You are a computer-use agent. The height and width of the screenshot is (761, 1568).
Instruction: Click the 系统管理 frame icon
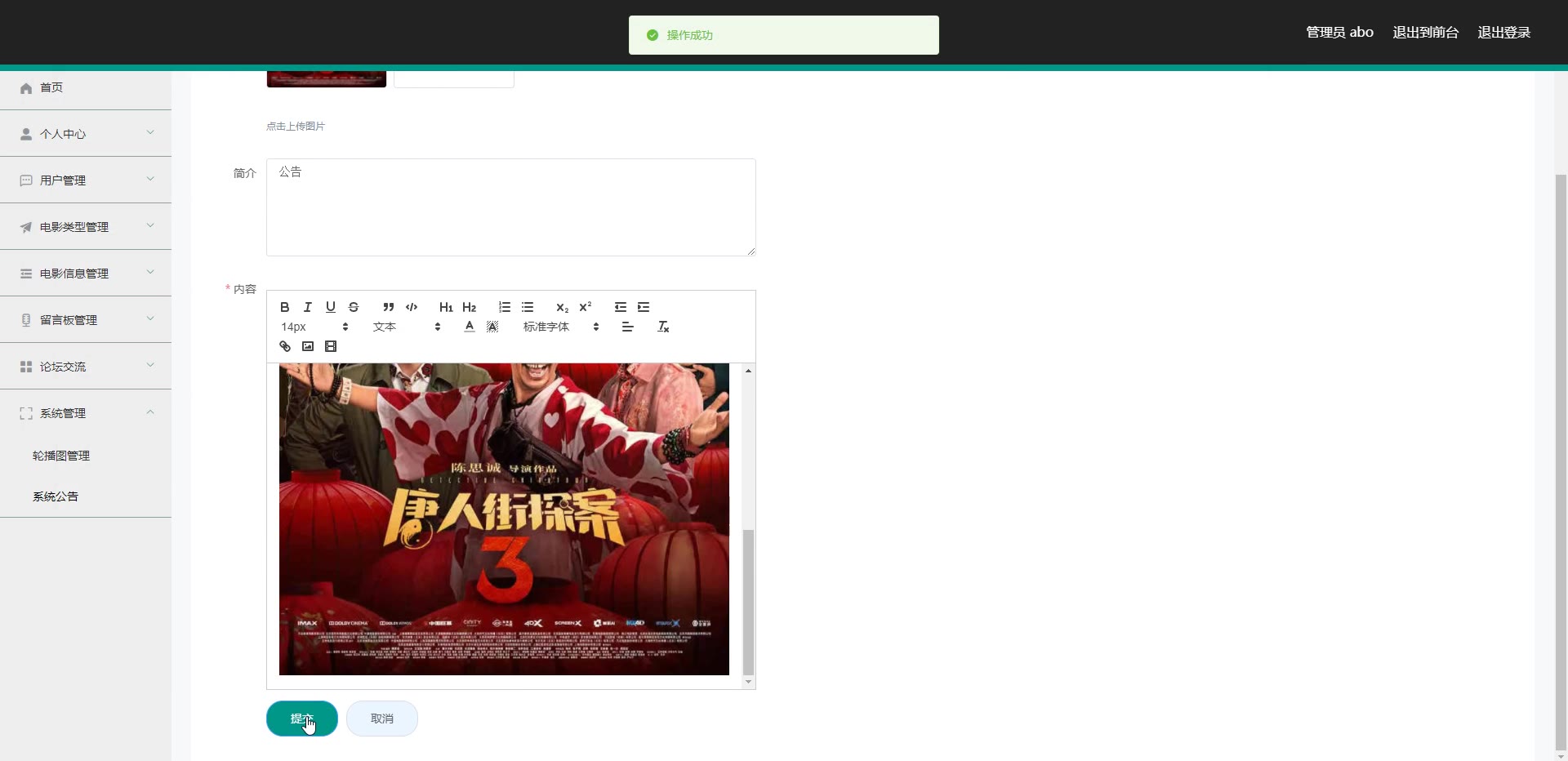tap(26, 413)
